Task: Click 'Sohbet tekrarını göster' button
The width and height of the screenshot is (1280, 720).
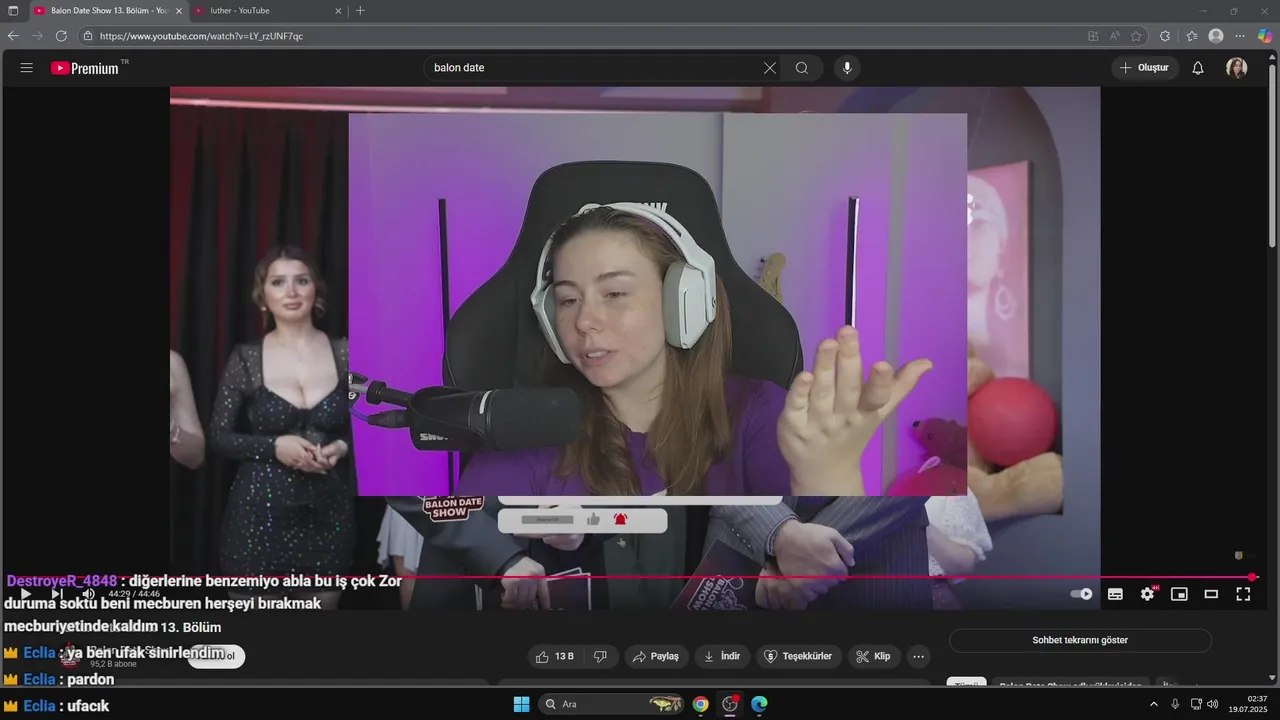Action: (x=1080, y=640)
